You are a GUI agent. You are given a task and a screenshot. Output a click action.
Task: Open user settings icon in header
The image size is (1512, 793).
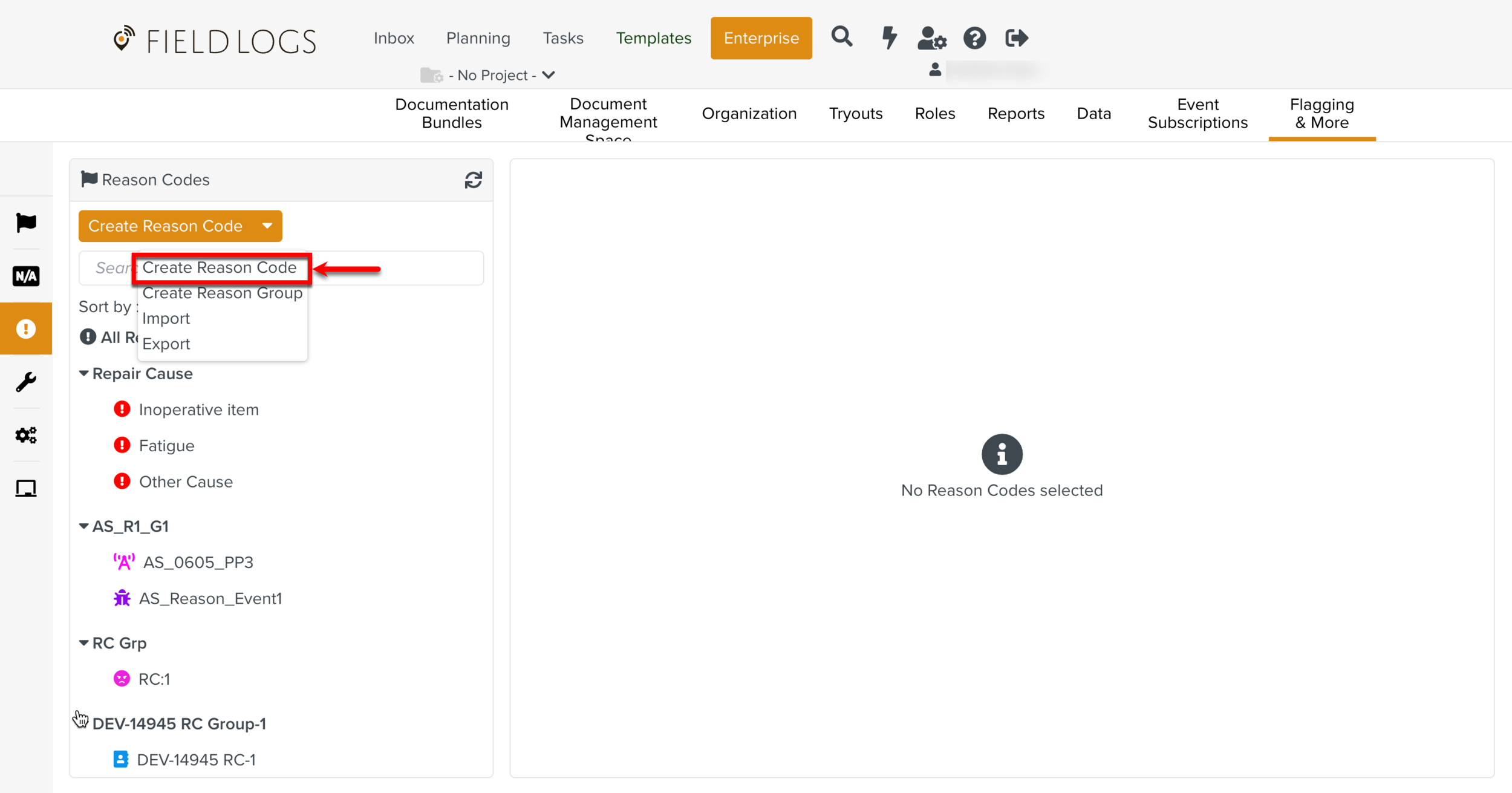click(931, 38)
